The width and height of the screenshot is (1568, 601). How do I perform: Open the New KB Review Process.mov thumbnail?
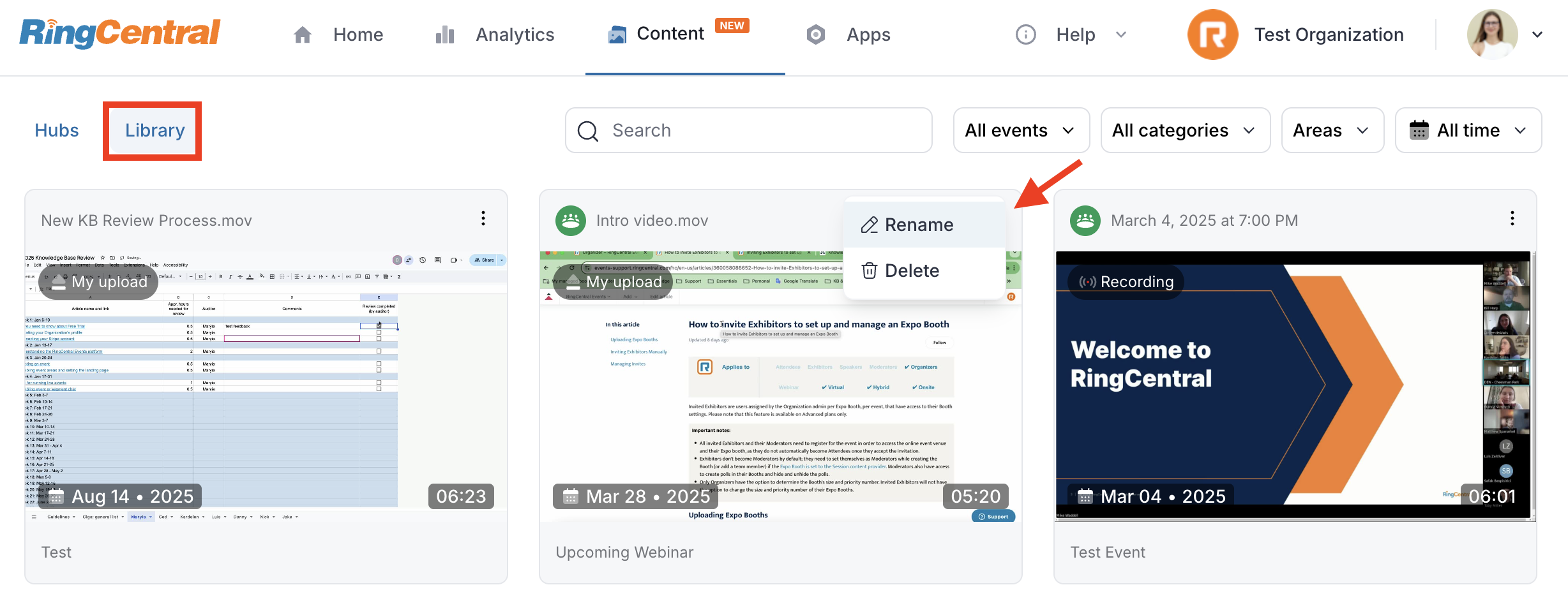pos(266,387)
